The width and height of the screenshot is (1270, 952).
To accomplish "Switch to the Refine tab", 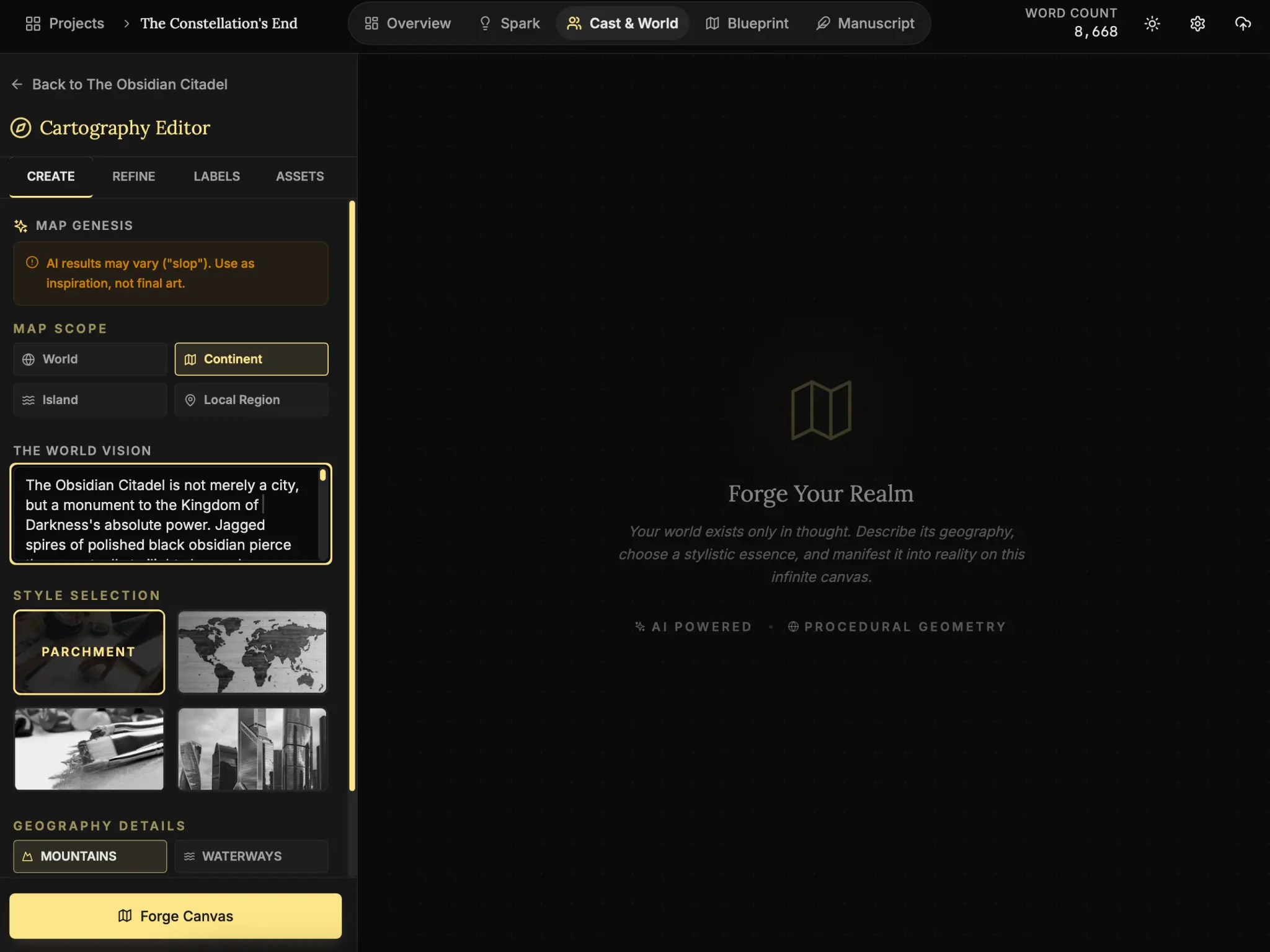I will [x=133, y=177].
